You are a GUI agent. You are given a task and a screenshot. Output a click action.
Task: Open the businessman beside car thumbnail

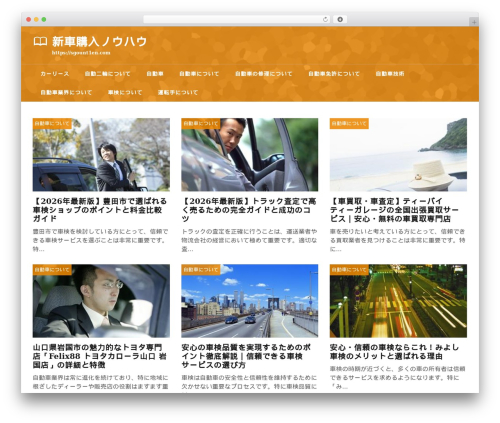pyautogui.click(x=101, y=155)
